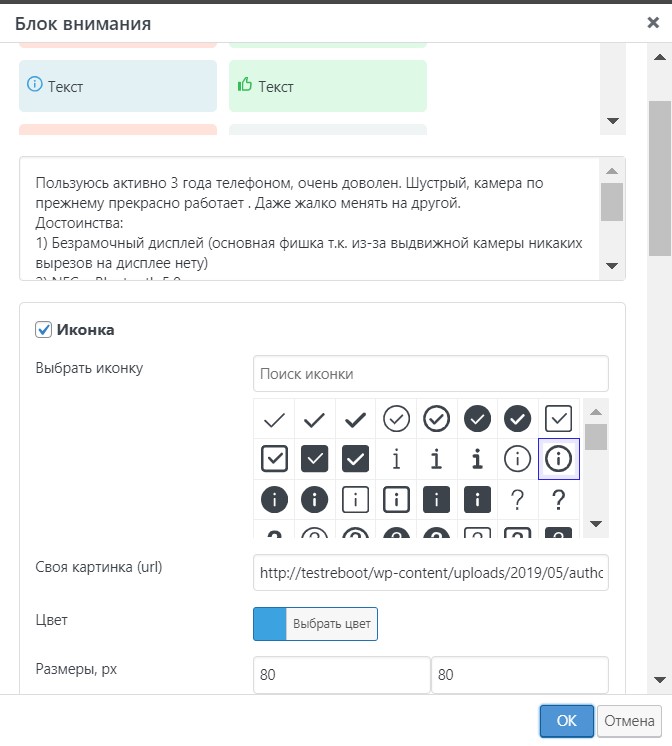Click the icon grid scroll-down arrow
The width and height of the screenshot is (672, 746).
596,524
